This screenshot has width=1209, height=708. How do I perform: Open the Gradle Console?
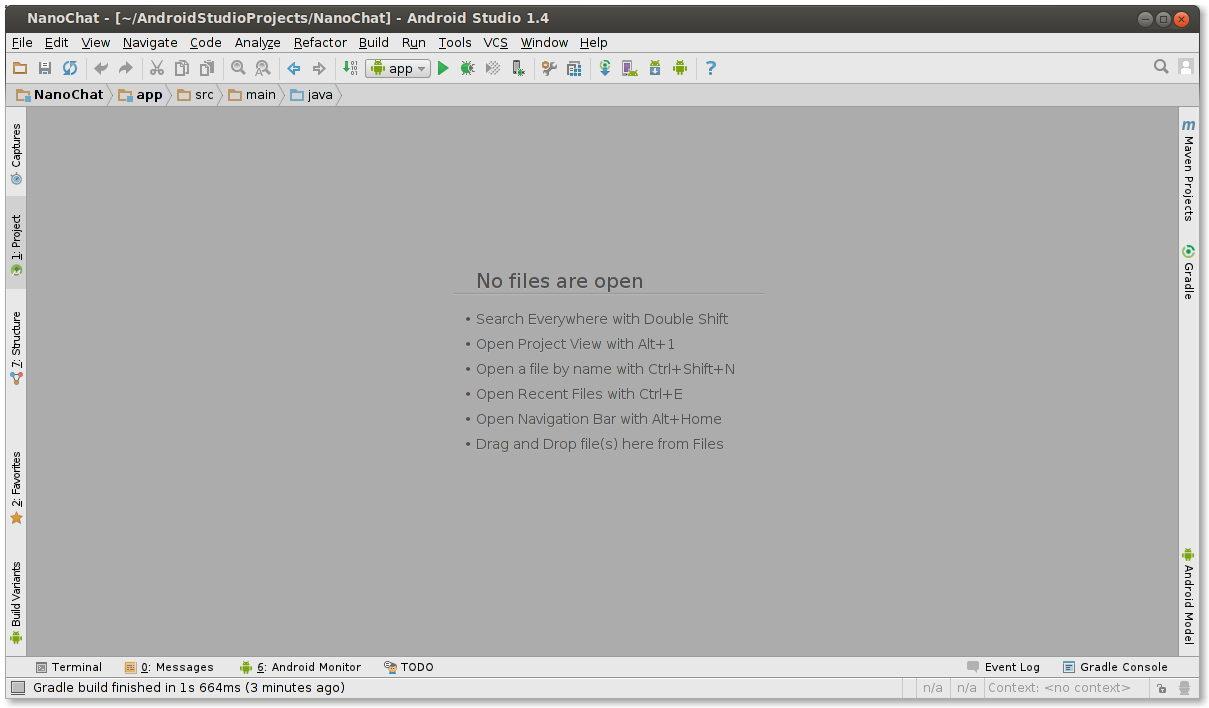click(1115, 667)
